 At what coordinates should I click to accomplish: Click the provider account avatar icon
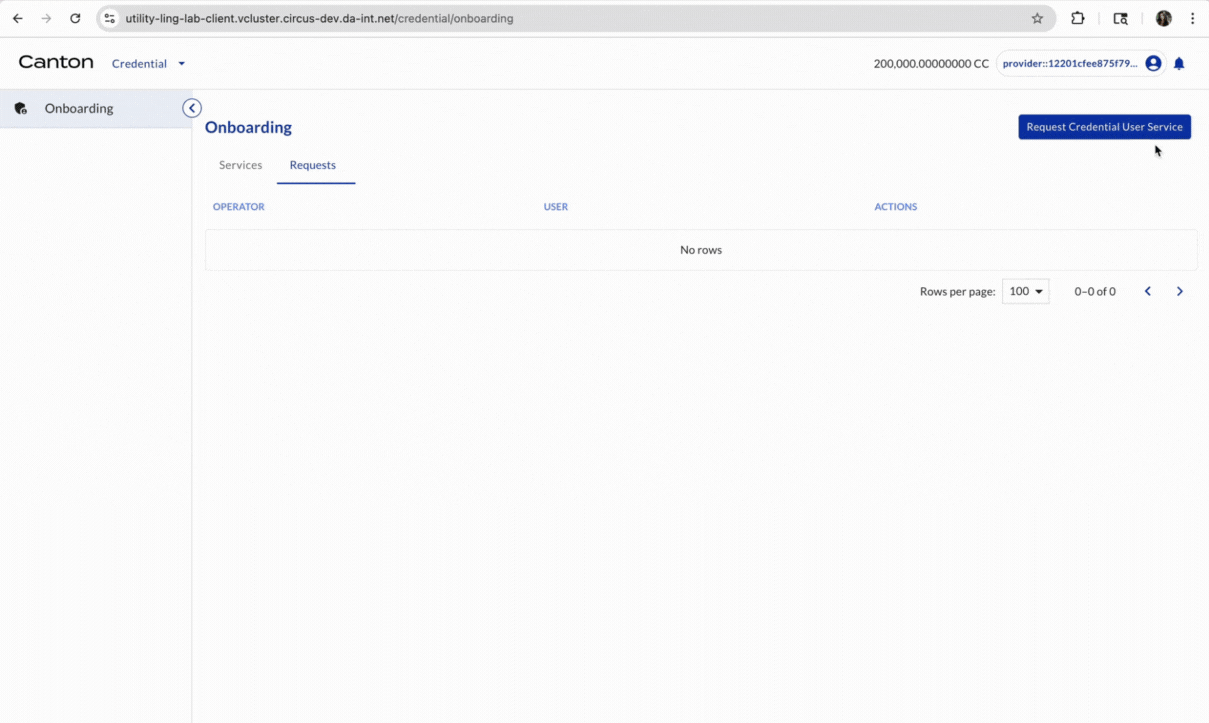point(1153,63)
